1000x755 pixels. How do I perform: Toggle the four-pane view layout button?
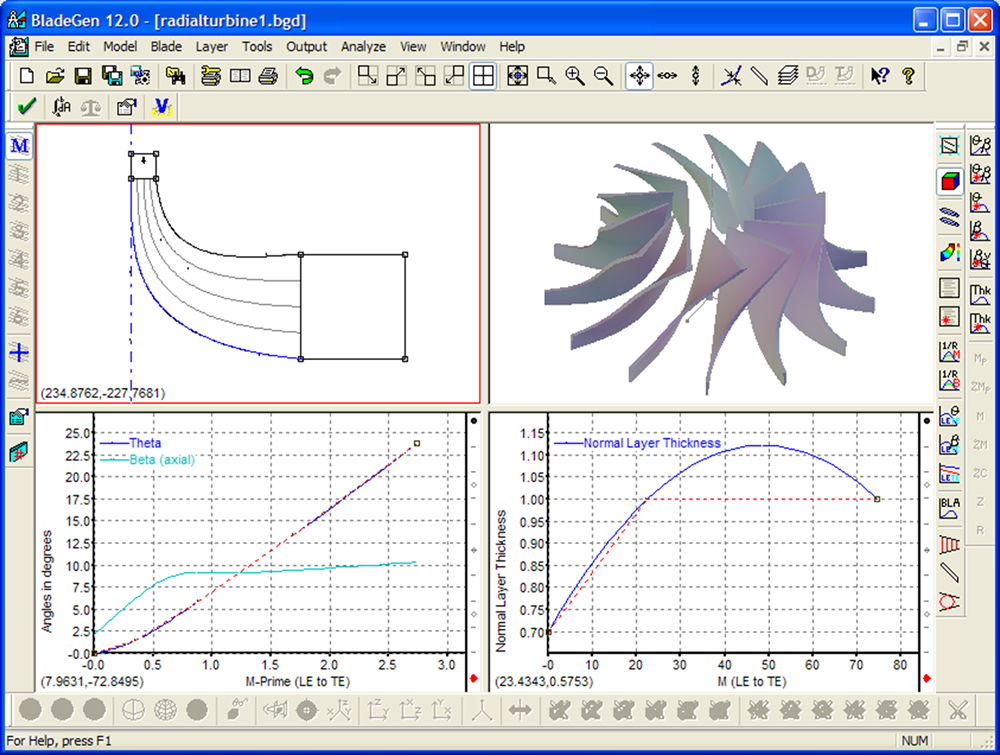(483, 76)
